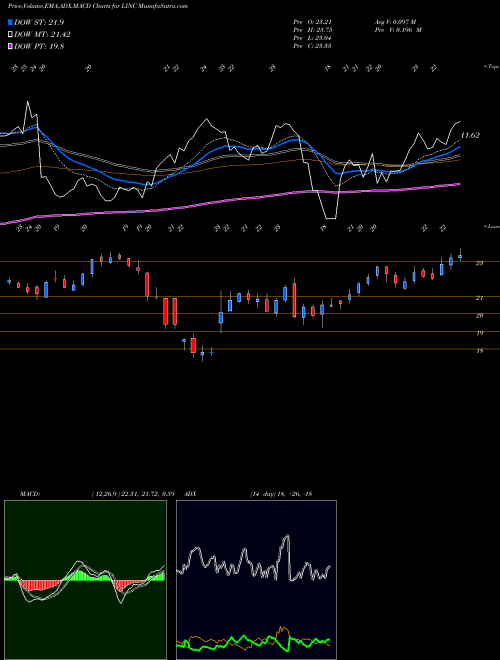500x660 pixels.
Task: Click the 19 price axis label
Action: coord(479,333)
